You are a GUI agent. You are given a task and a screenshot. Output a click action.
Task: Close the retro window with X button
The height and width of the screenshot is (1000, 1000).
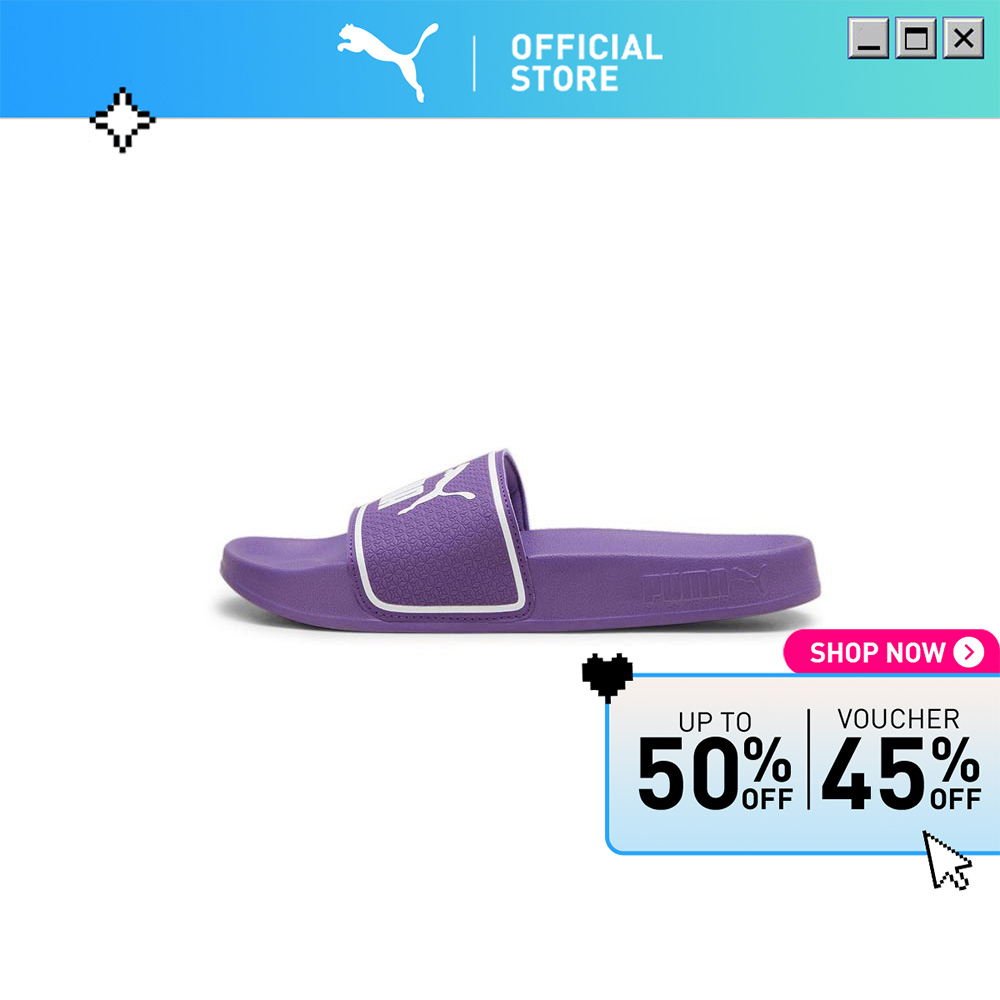964,38
